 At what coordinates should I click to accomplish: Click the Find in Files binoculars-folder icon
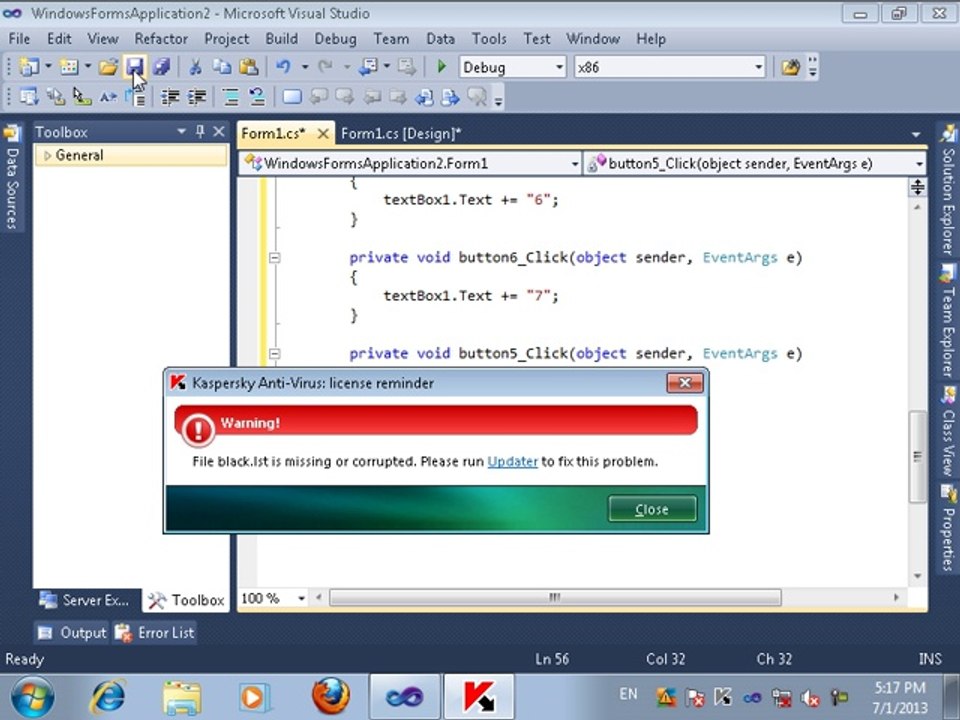pyautogui.click(x=790, y=67)
